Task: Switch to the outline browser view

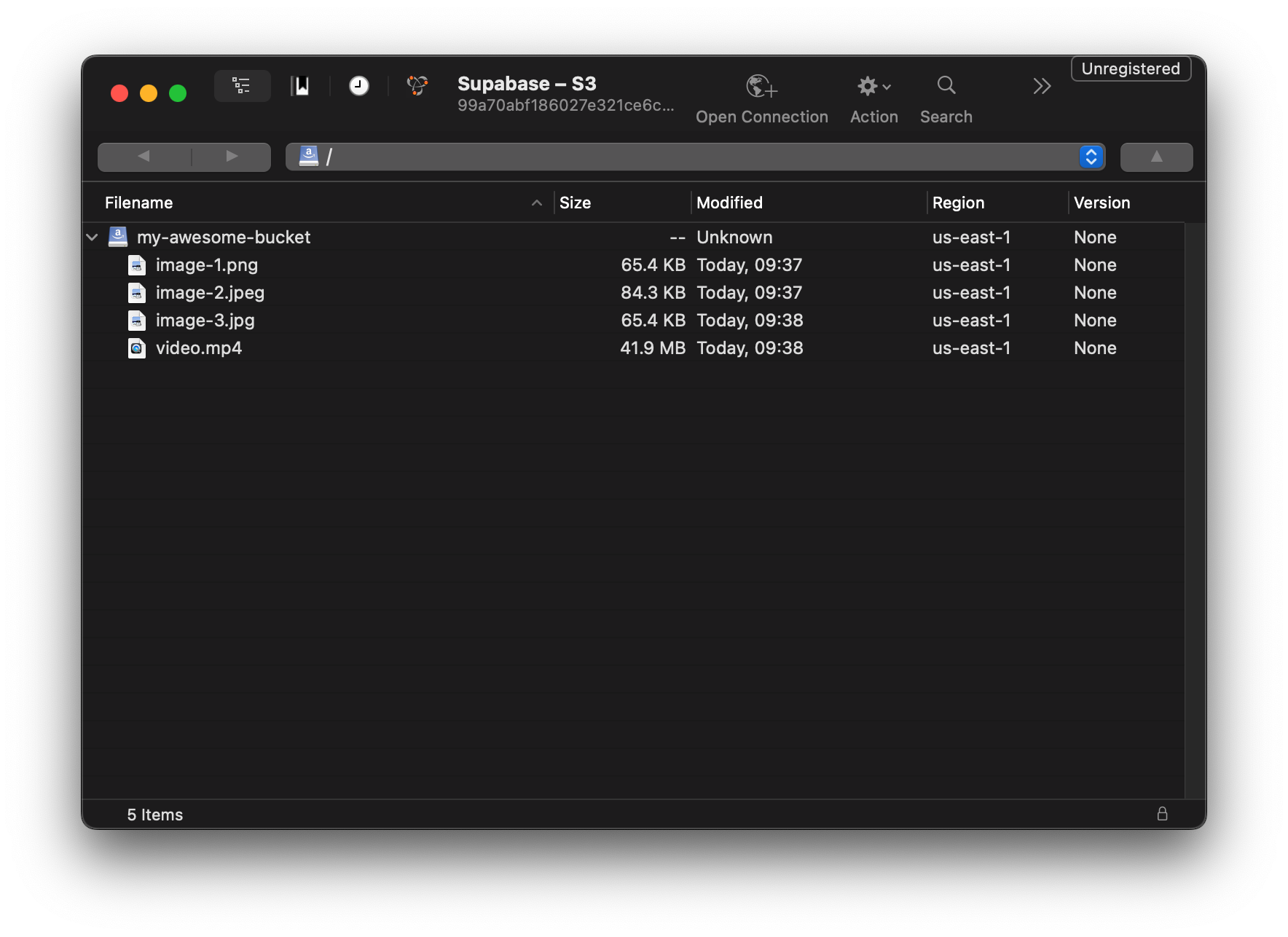Action: coord(242,86)
